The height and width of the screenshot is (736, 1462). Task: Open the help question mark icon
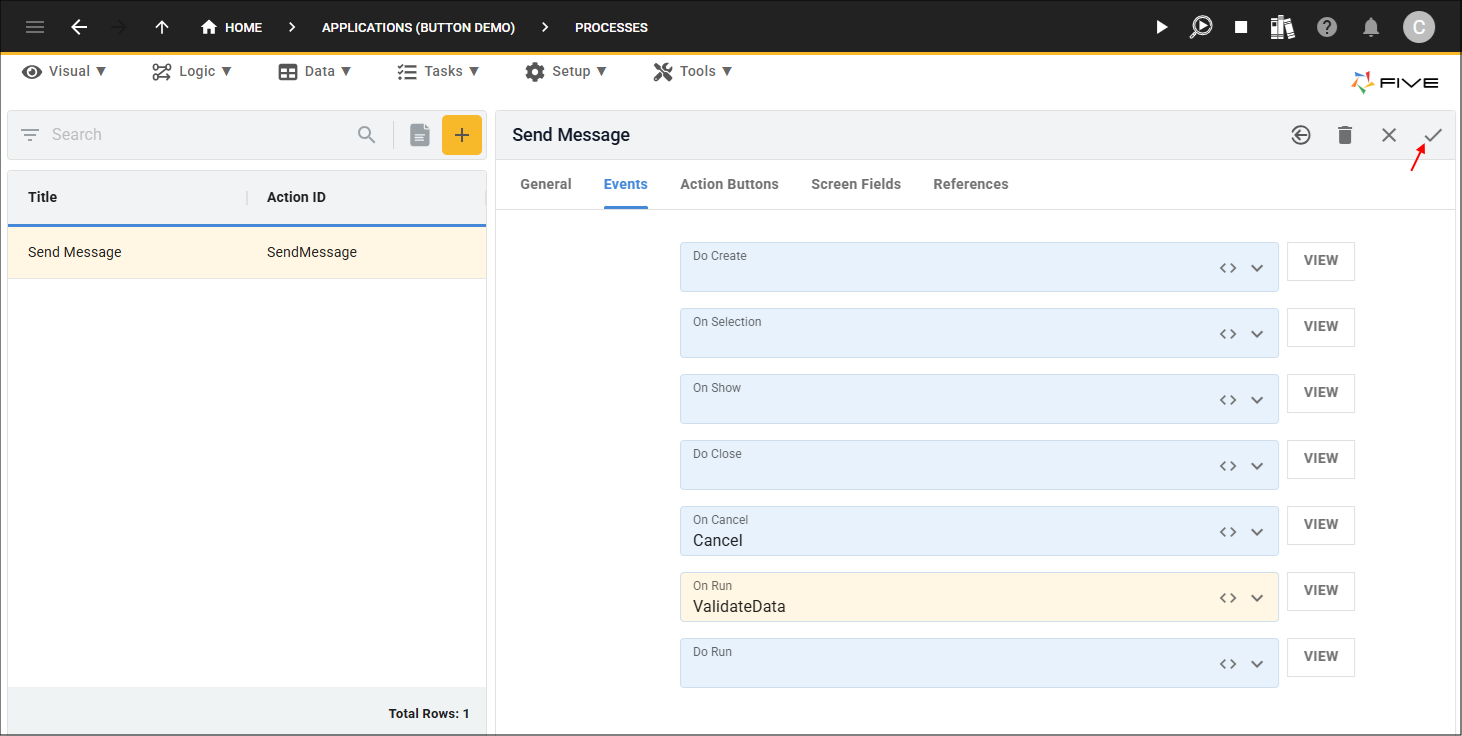[1327, 27]
